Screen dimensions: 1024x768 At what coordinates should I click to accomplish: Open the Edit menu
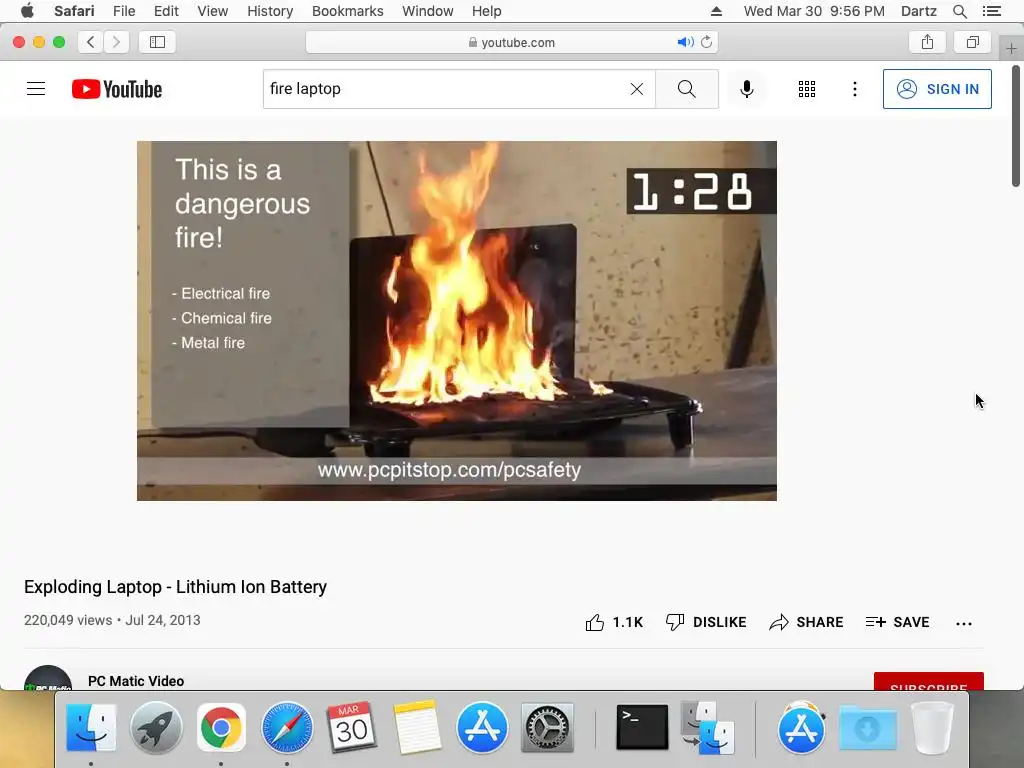166,11
